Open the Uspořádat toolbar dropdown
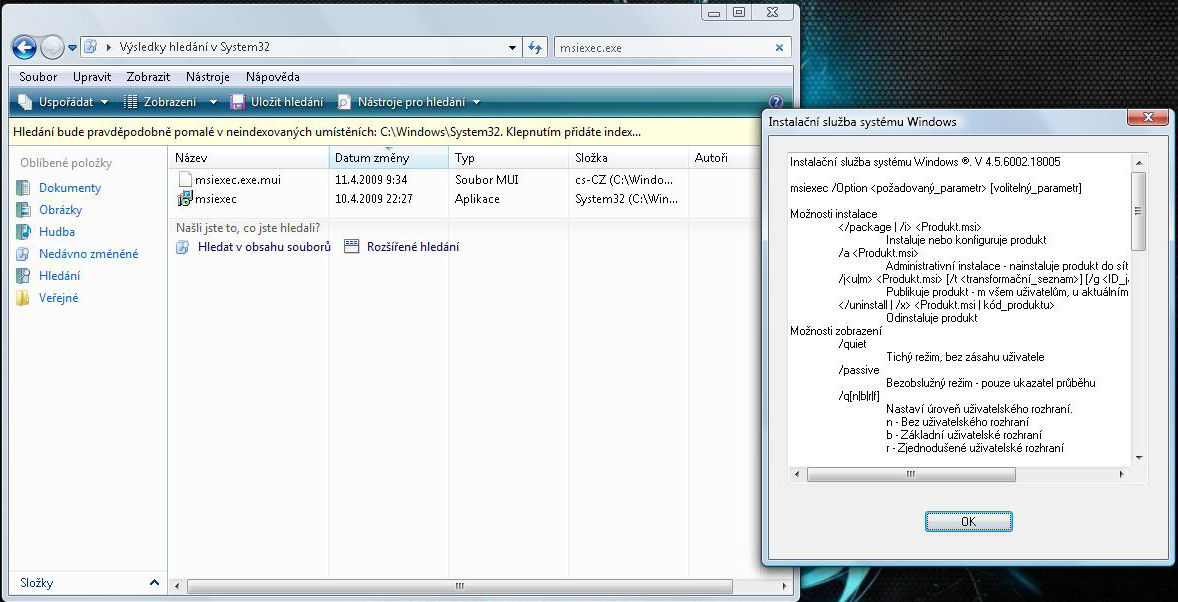The height and width of the screenshot is (602, 1178). 63,101
